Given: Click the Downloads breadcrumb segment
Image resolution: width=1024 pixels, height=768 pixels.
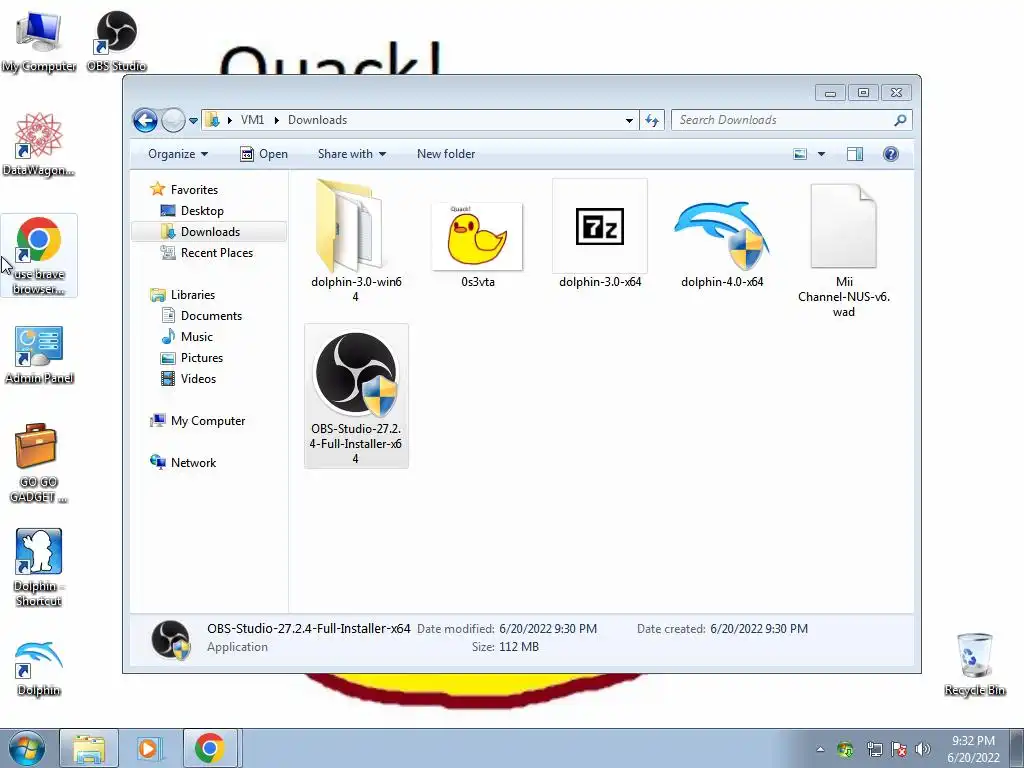Looking at the screenshot, I should click(x=317, y=120).
